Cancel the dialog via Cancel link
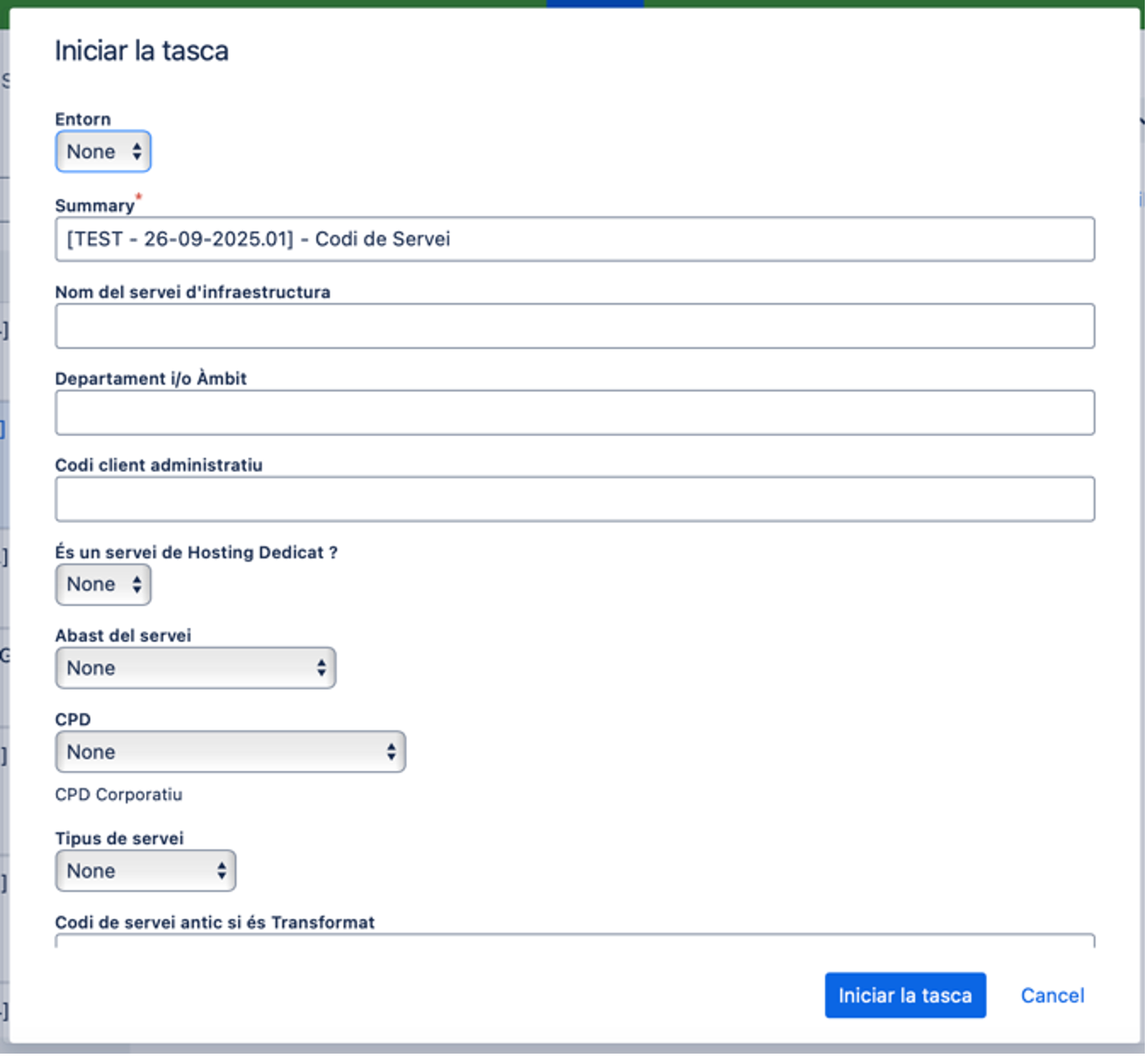 1052,996
